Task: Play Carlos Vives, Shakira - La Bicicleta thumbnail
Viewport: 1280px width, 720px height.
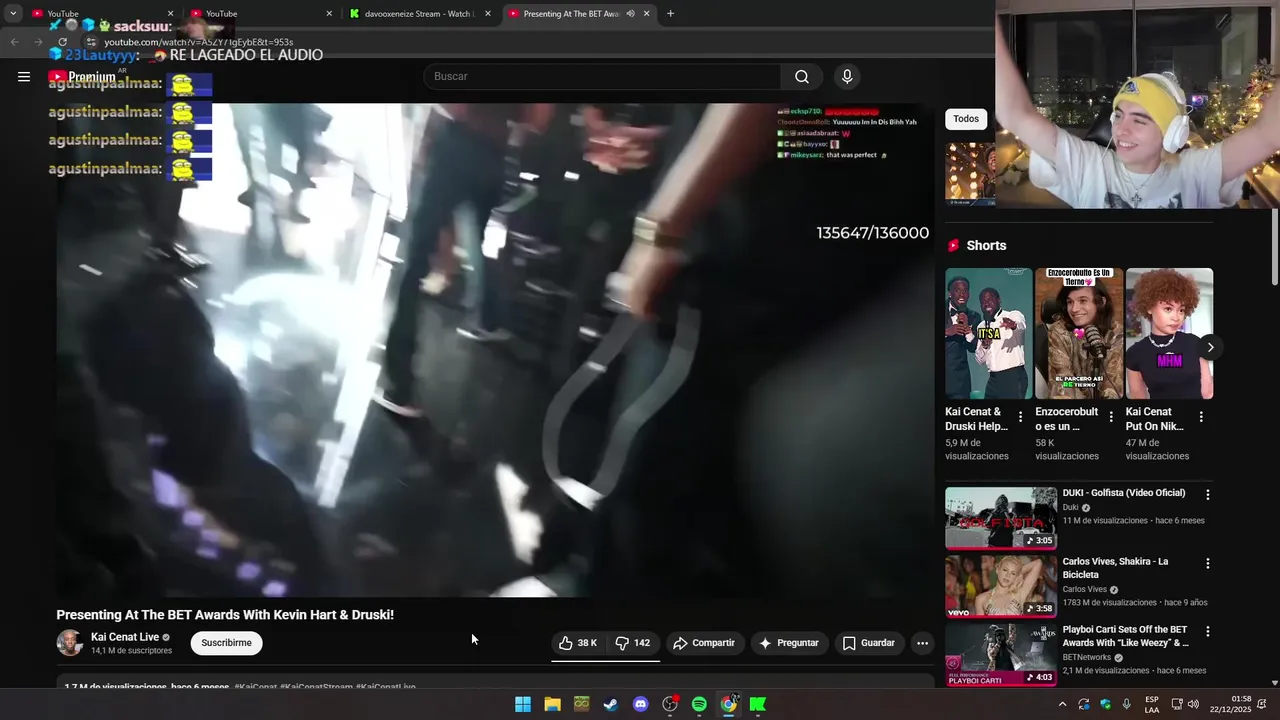Action: [x=1001, y=586]
